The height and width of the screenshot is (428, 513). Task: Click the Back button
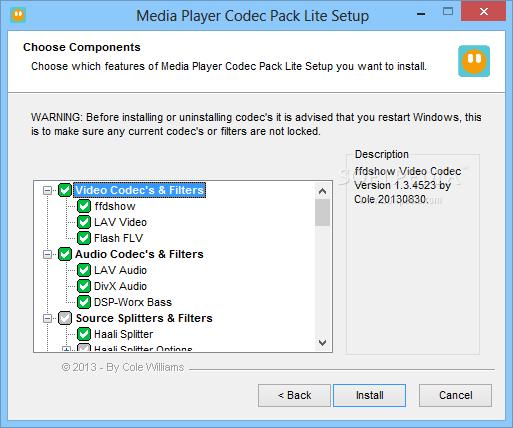pyautogui.click(x=294, y=395)
